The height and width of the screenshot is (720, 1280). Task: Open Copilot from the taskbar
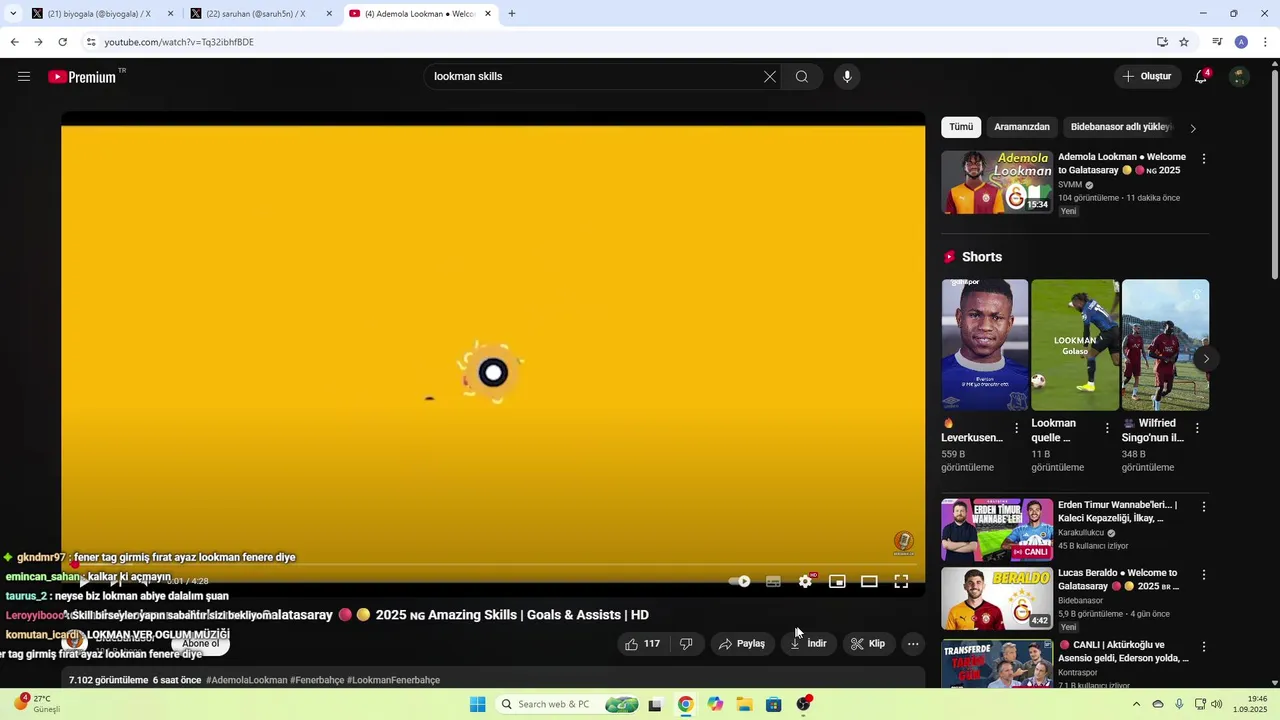715,704
